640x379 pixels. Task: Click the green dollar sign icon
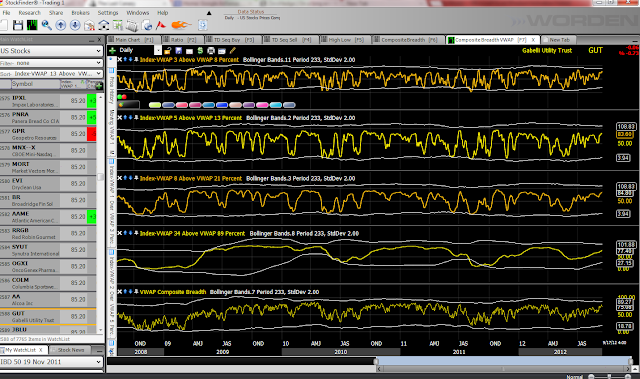pyautogui.click(x=200, y=51)
